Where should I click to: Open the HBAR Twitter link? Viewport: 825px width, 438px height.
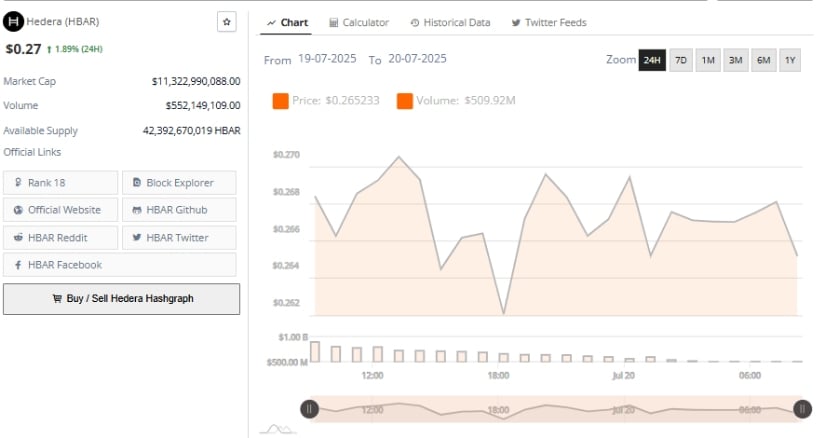pos(179,237)
